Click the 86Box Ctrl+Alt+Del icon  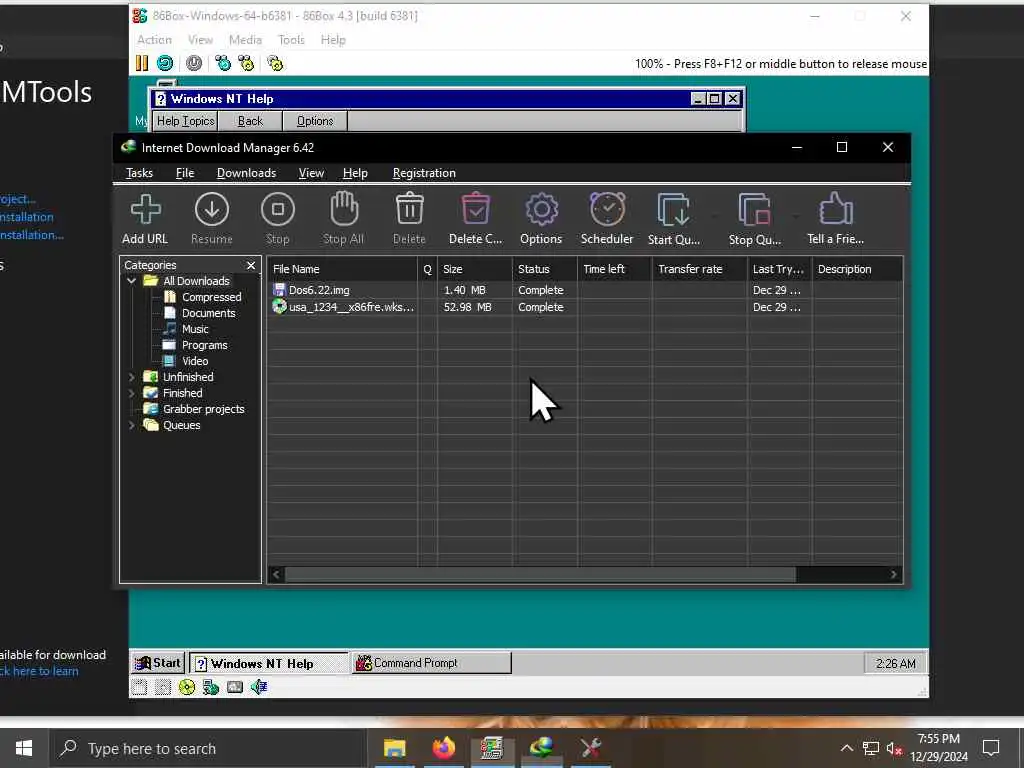coord(223,63)
